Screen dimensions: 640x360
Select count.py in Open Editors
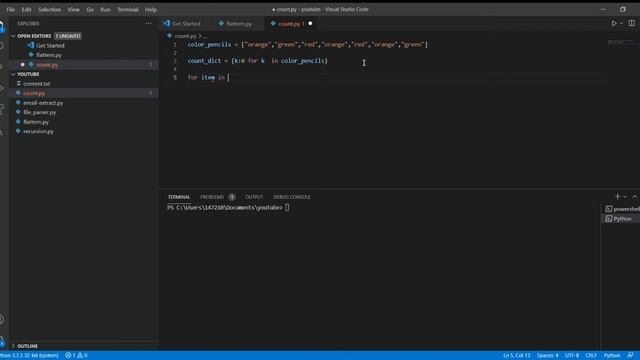(47, 65)
